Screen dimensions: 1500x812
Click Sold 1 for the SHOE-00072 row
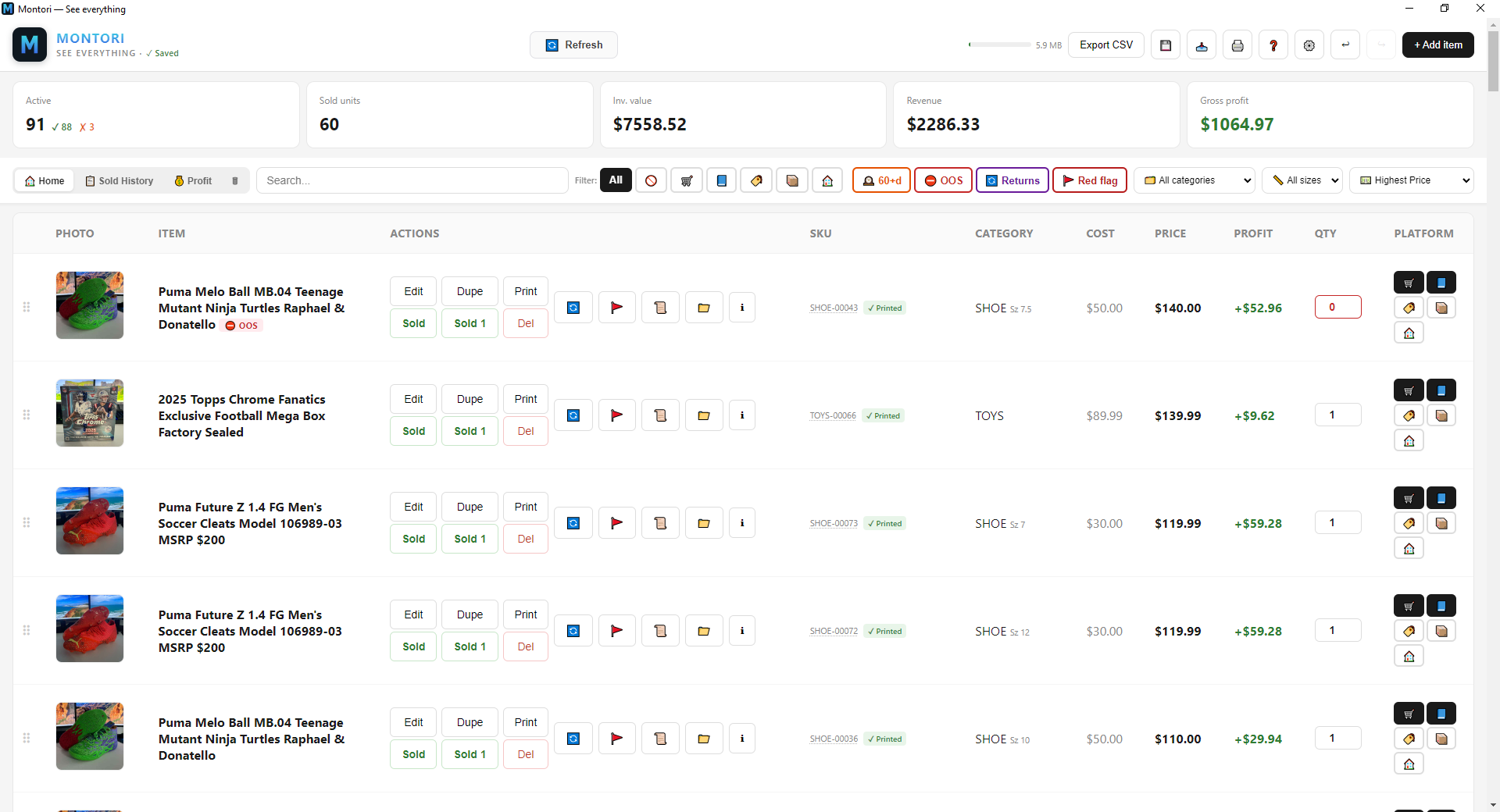pos(470,647)
